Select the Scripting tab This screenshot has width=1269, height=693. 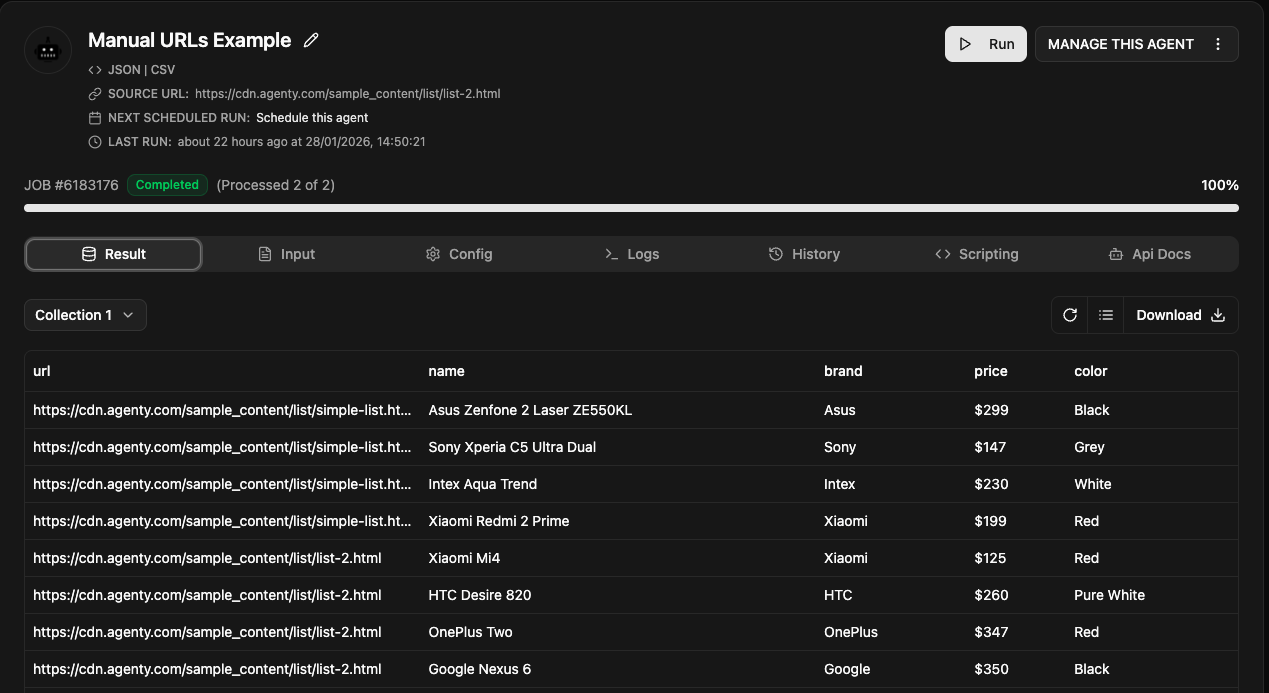click(x=976, y=254)
